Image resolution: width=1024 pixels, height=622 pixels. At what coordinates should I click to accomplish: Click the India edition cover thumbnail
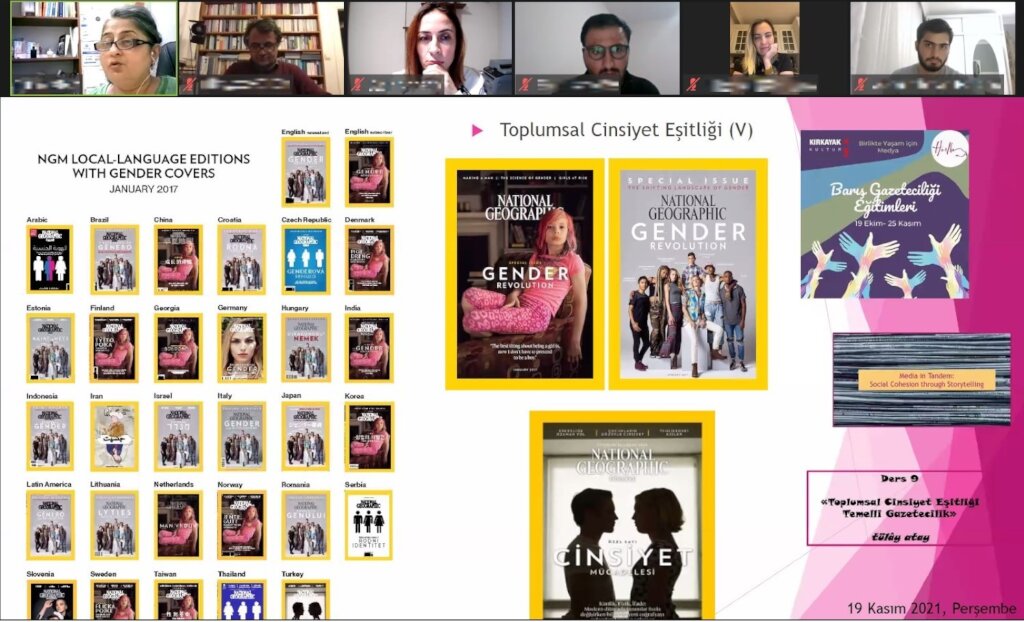pyautogui.click(x=370, y=348)
